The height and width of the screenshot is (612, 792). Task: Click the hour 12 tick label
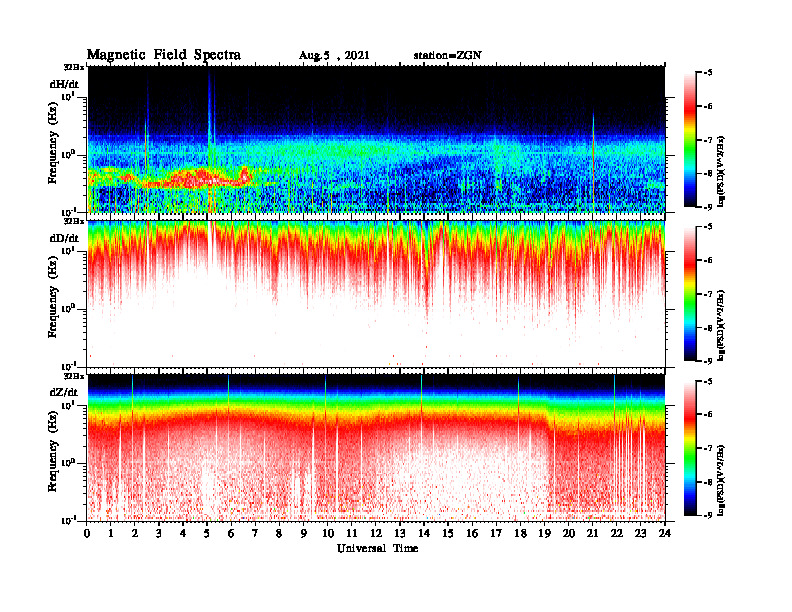[376, 534]
